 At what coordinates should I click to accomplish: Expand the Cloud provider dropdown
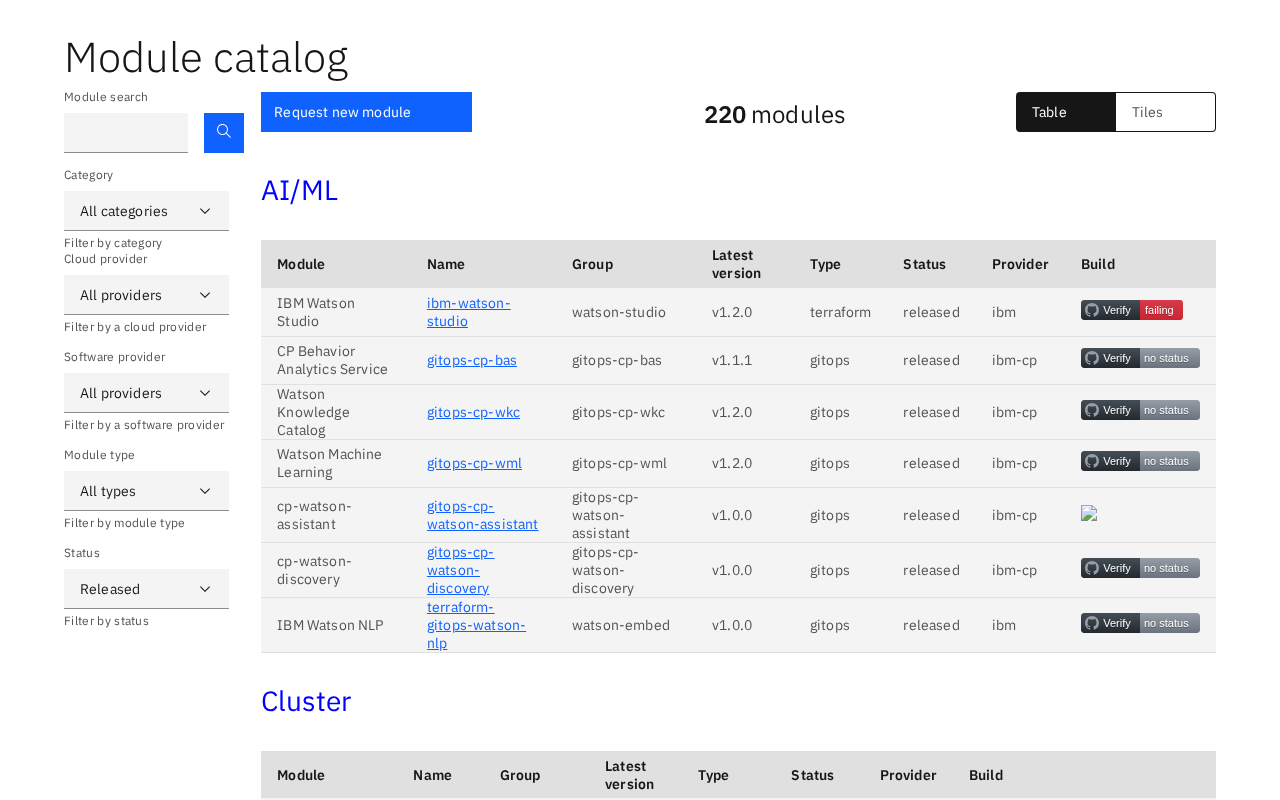point(146,295)
